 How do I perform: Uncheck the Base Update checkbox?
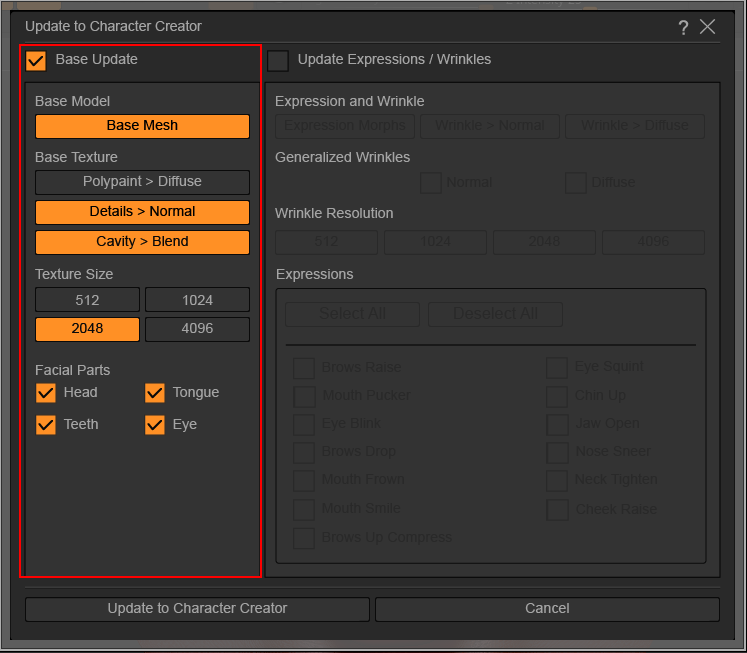(x=36, y=61)
